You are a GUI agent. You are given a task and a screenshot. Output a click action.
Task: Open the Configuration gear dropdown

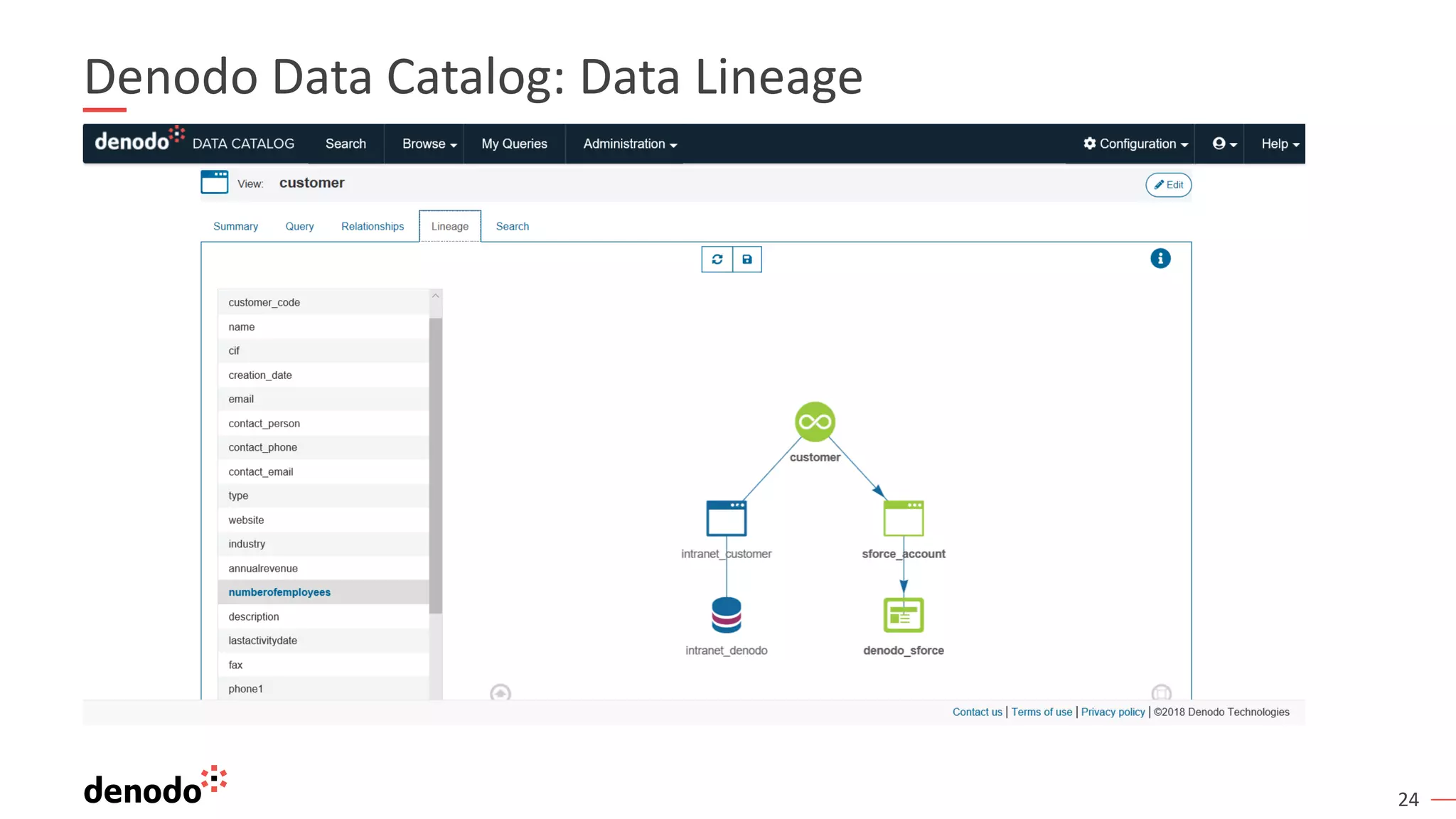pyautogui.click(x=1135, y=144)
